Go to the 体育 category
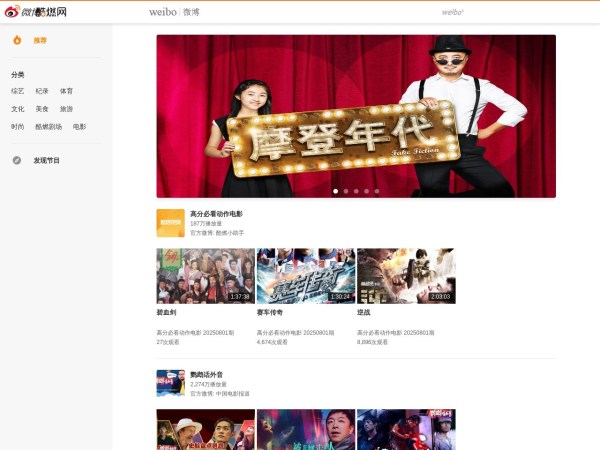 [x=66, y=91]
